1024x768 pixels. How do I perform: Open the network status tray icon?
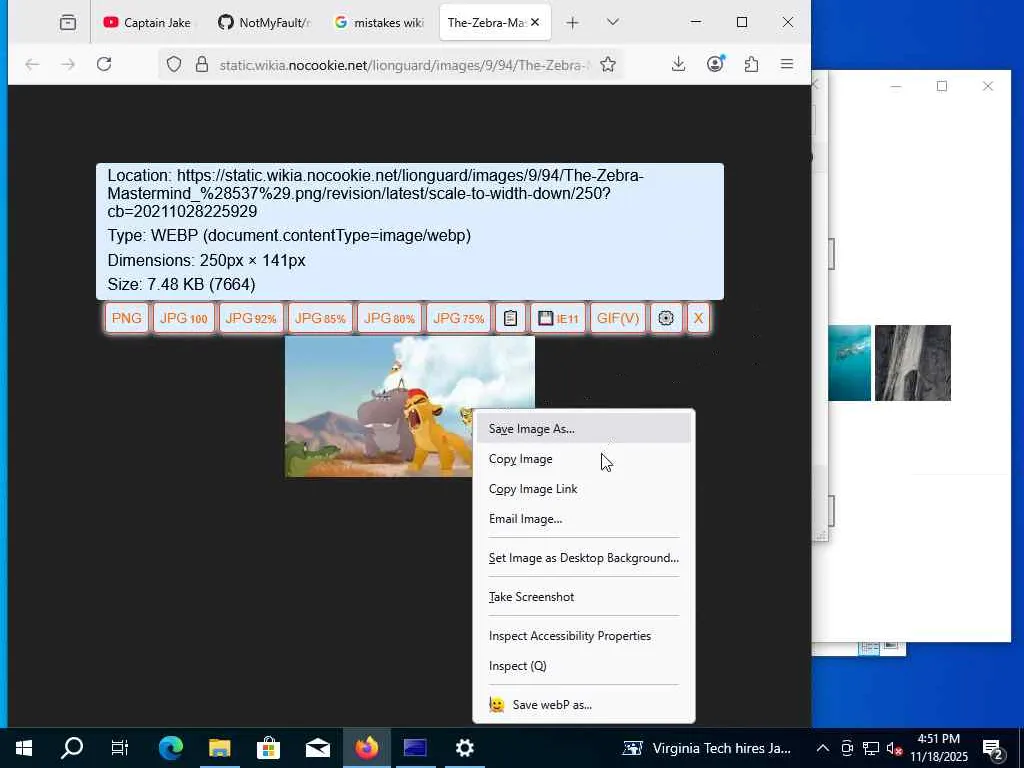click(871, 748)
